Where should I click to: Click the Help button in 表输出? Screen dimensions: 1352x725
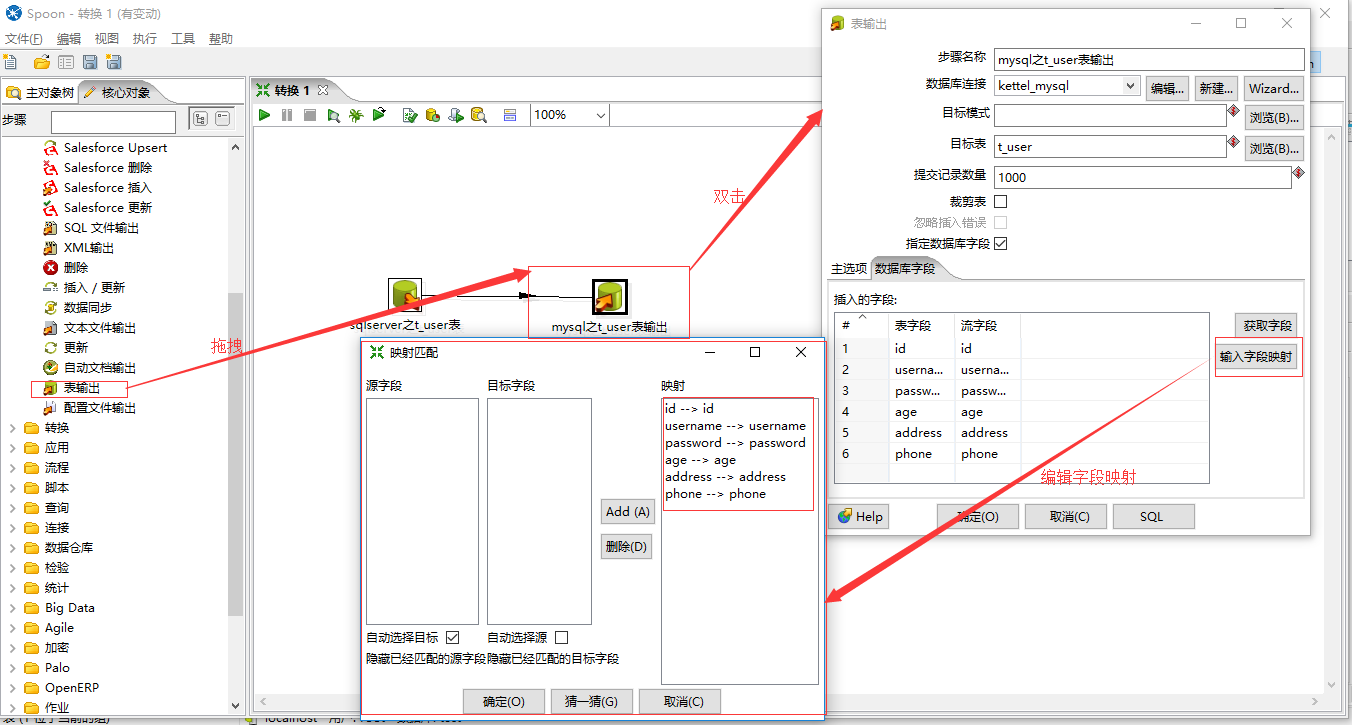(x=860, y=517)
